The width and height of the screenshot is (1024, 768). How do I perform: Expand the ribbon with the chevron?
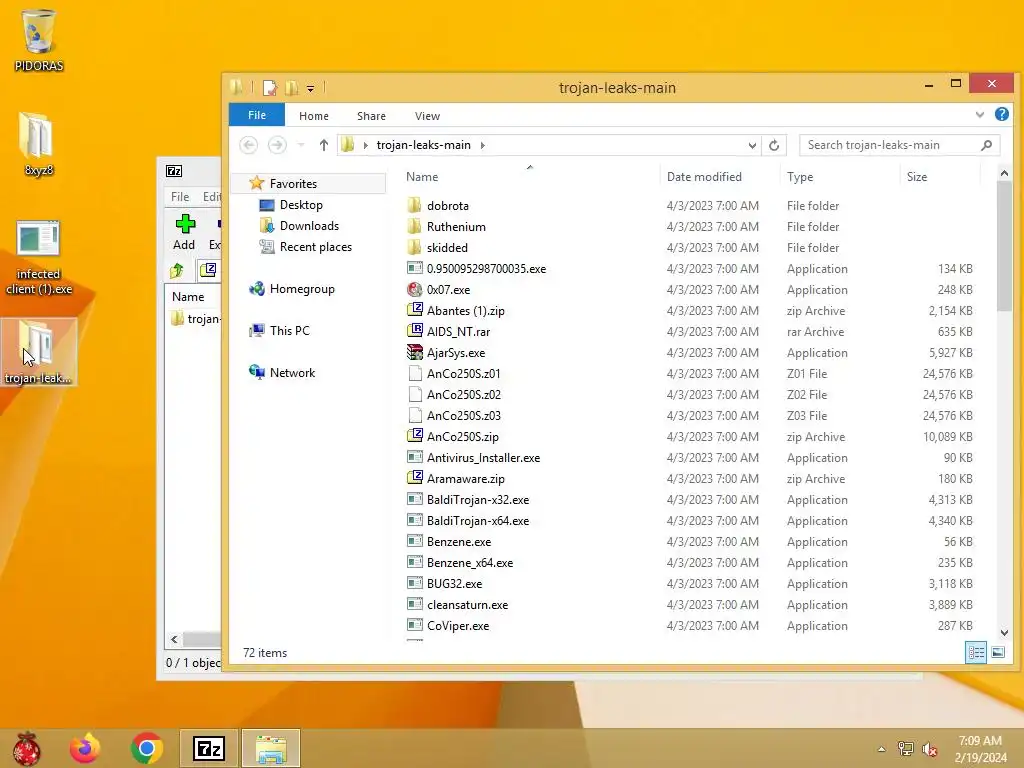(x=980, y=114)
